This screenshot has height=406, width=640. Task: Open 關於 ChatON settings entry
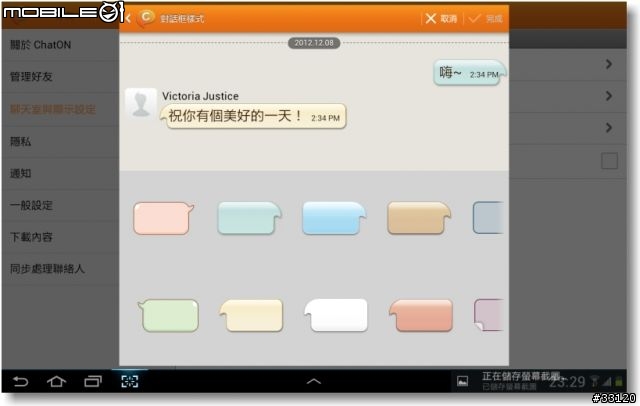[x=60, y=45]
